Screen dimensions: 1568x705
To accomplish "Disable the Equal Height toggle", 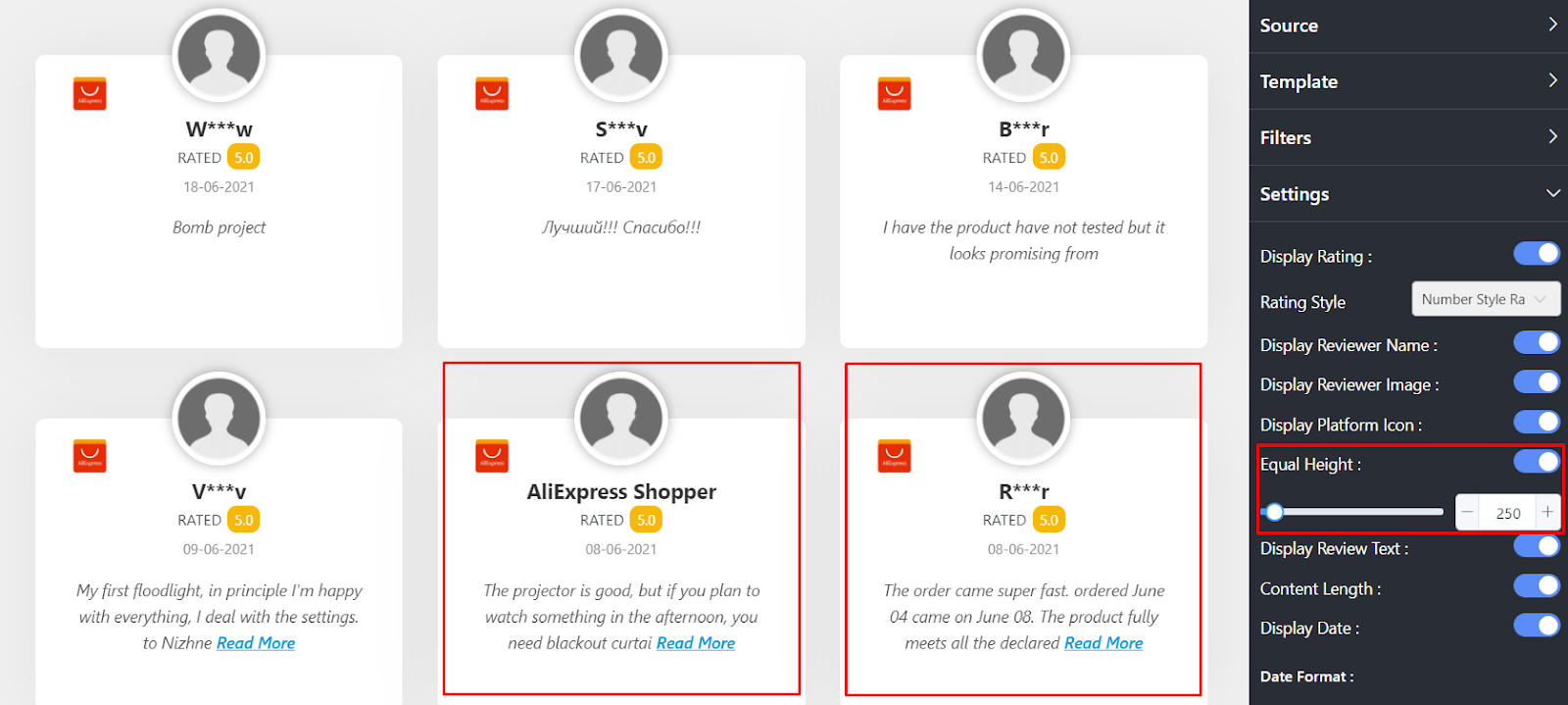I will click(1536, 461).
